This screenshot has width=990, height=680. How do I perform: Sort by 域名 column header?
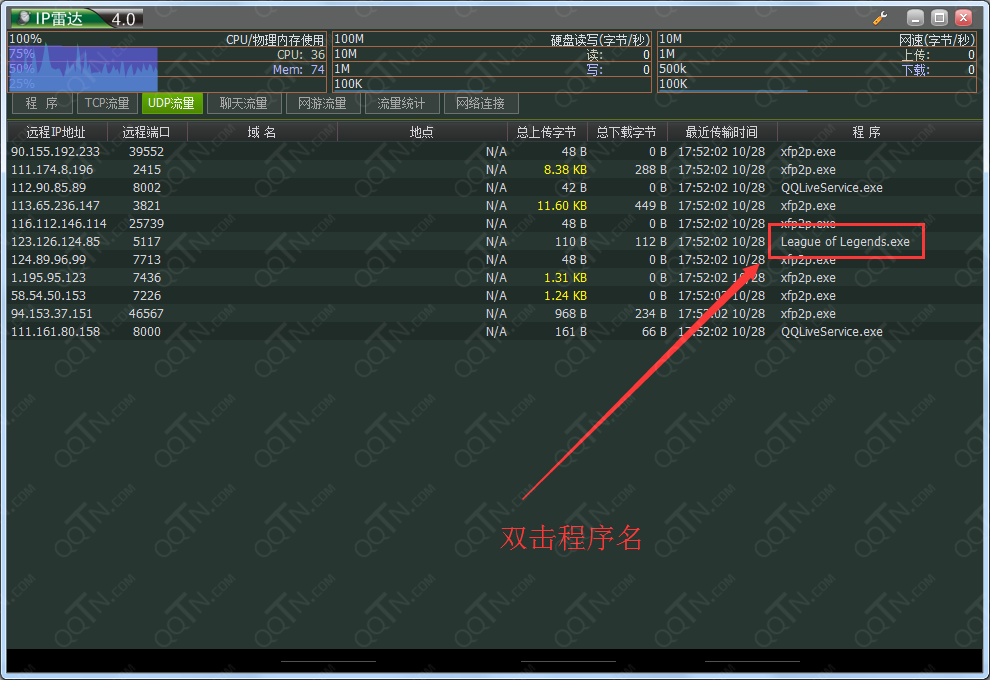pyautogui.click(x=262, y=132)
